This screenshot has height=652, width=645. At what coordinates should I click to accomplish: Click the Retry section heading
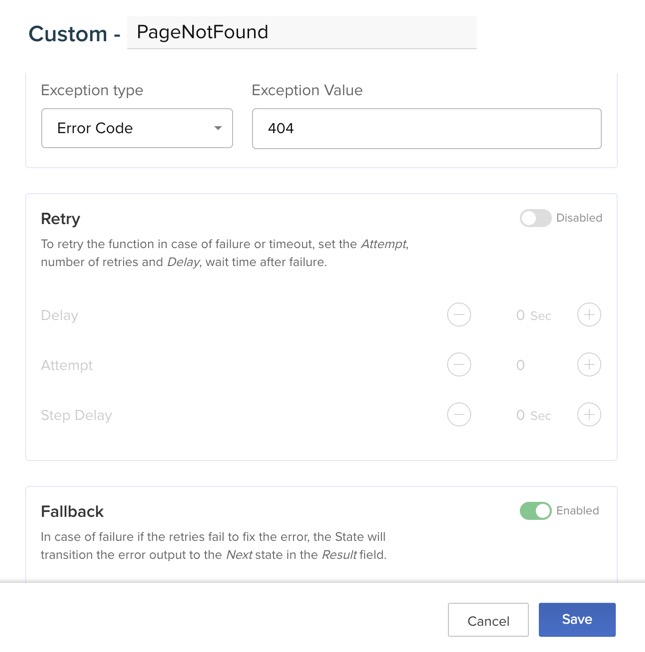[61, 218]
